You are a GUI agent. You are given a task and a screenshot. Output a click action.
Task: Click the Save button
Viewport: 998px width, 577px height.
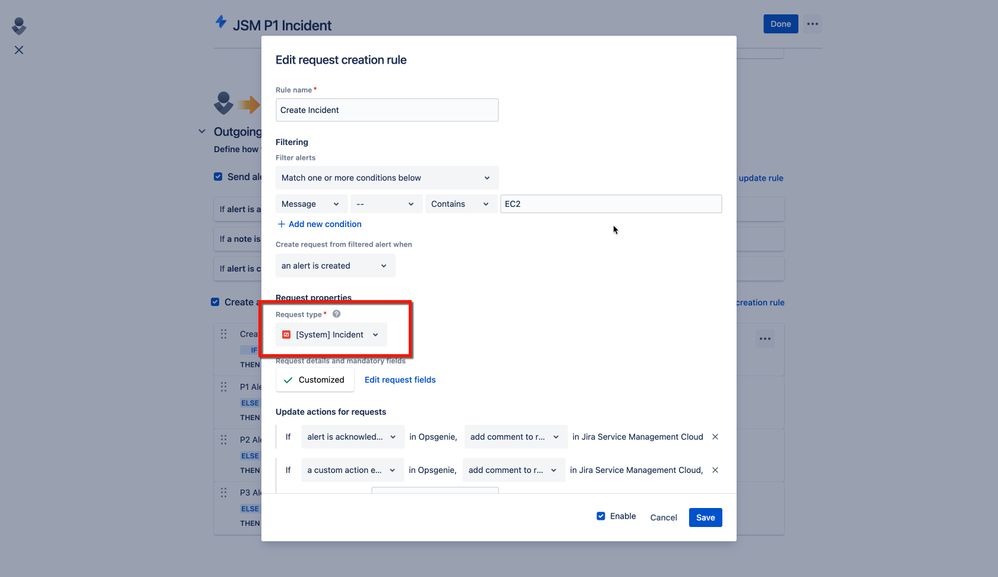click(705, 517)
